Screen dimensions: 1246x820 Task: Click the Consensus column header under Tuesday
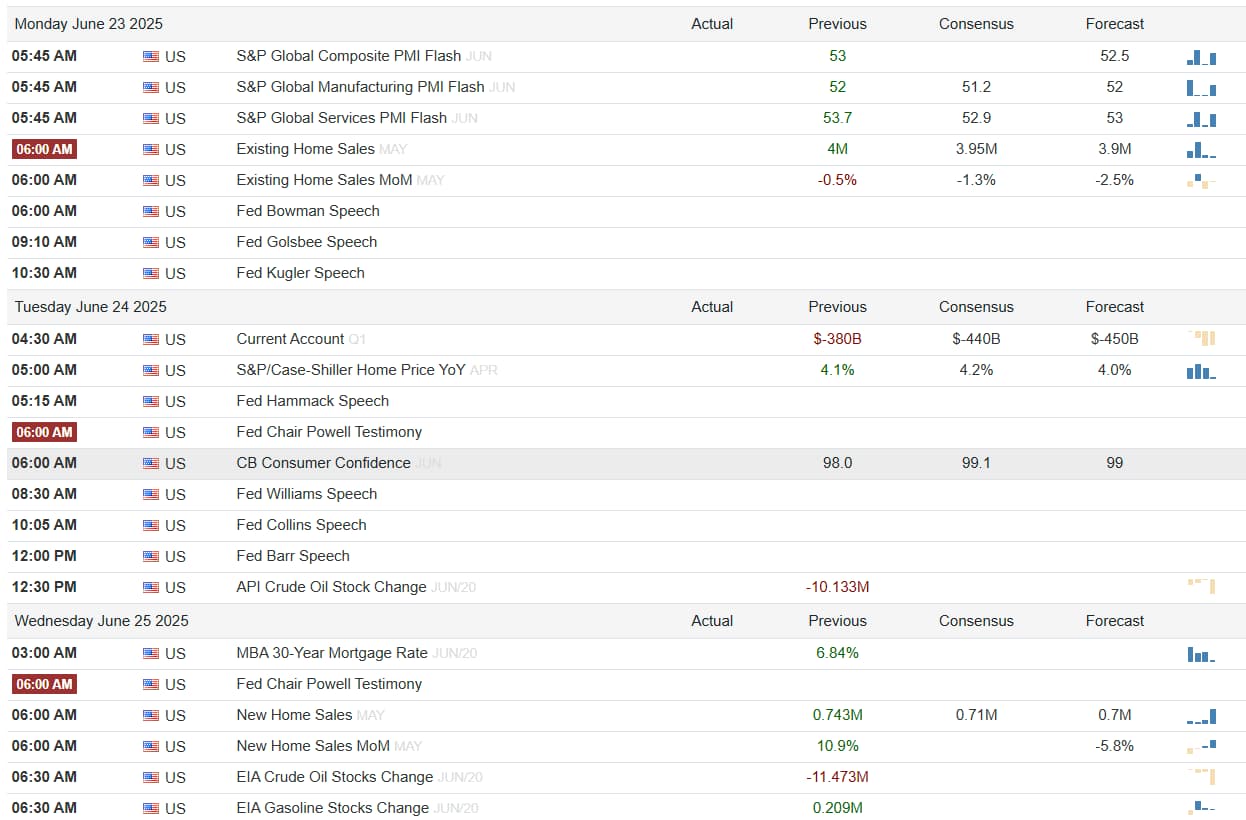[976, 307]
